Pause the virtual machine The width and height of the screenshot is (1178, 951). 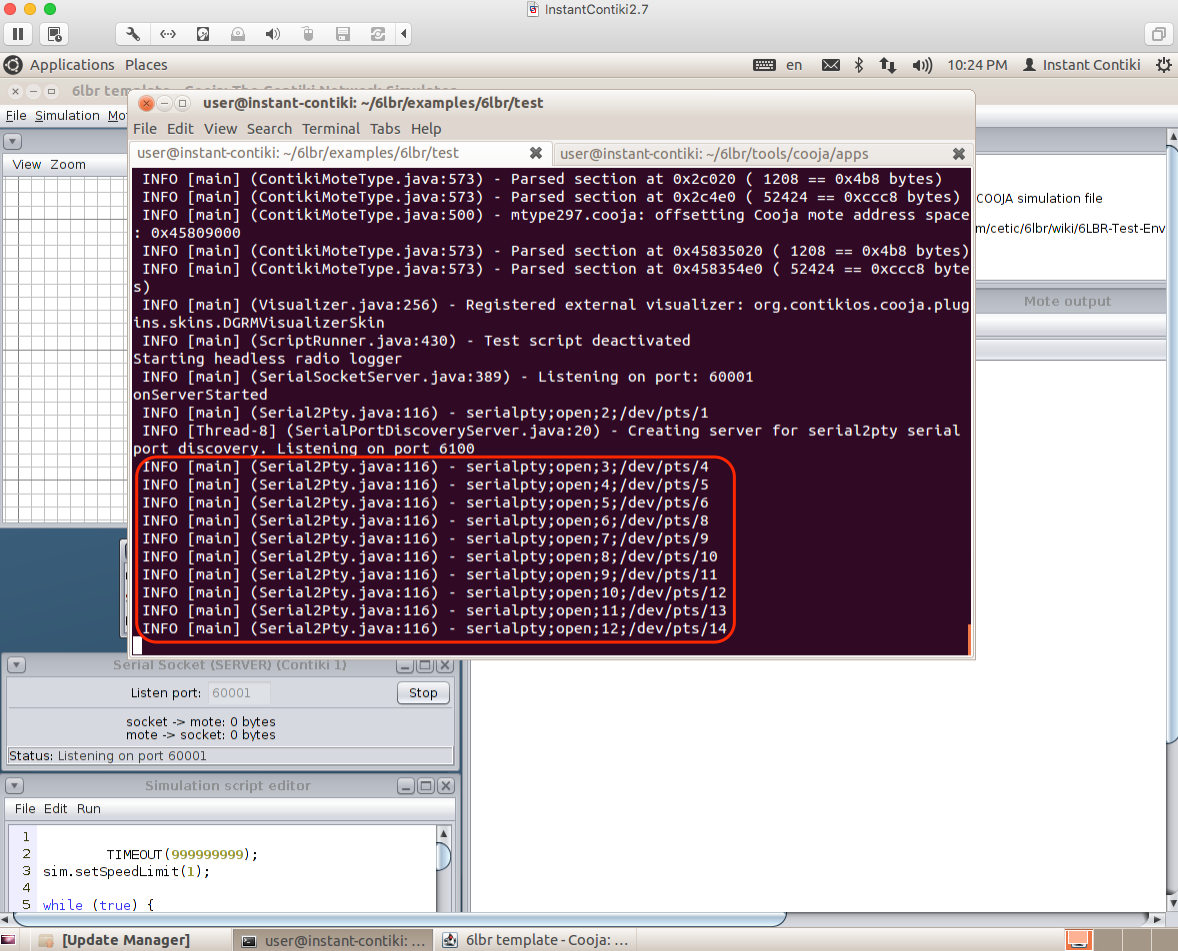(18, 34)
